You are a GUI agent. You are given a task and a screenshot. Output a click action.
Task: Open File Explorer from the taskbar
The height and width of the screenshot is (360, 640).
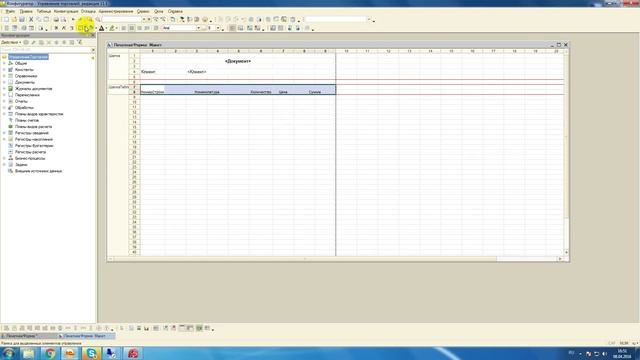point(29,353)
